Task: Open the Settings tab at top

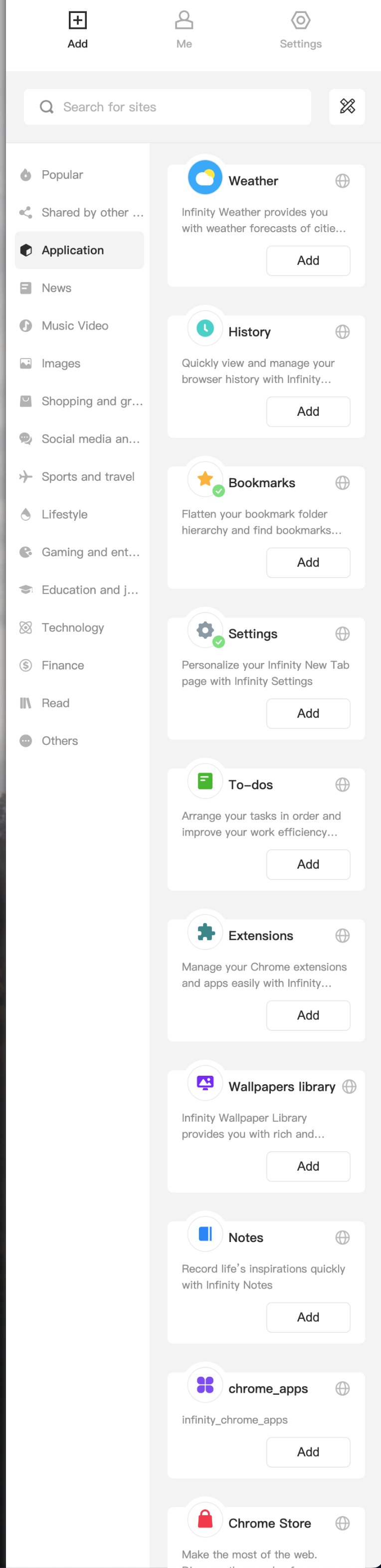Action: 301,29
